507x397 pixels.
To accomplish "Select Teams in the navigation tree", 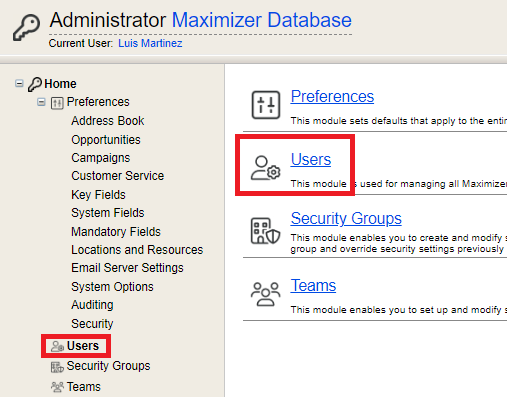I will (84, 387).
